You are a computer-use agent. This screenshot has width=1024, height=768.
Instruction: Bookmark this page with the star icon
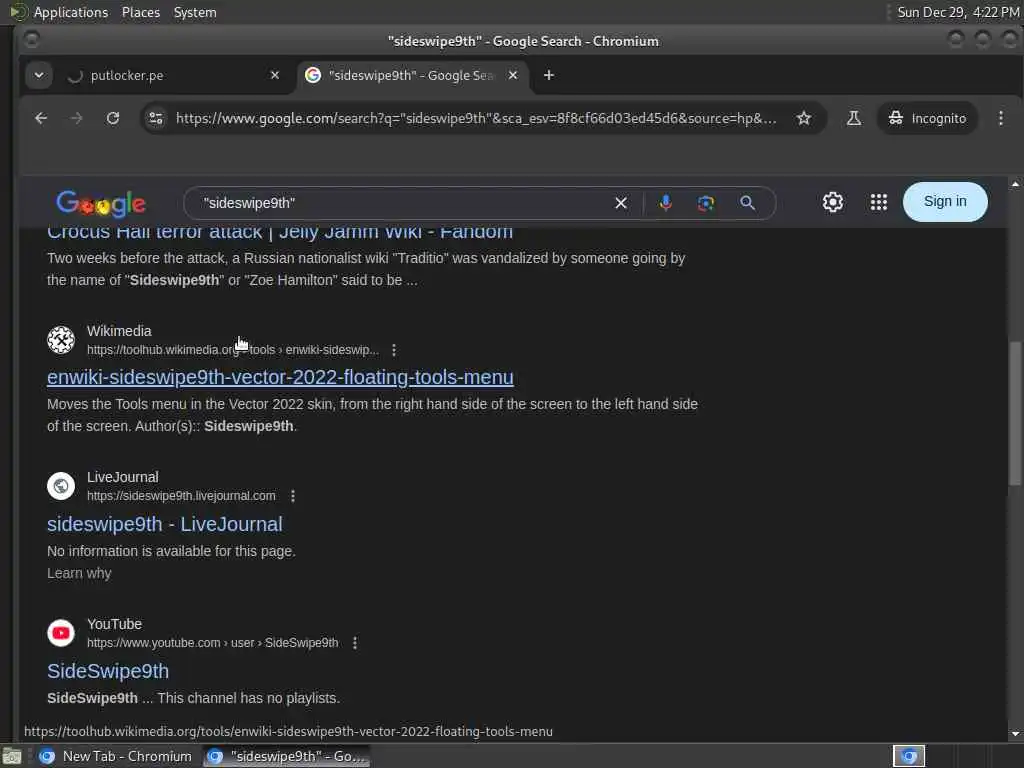pyautogui.click(x=804, y=118)
